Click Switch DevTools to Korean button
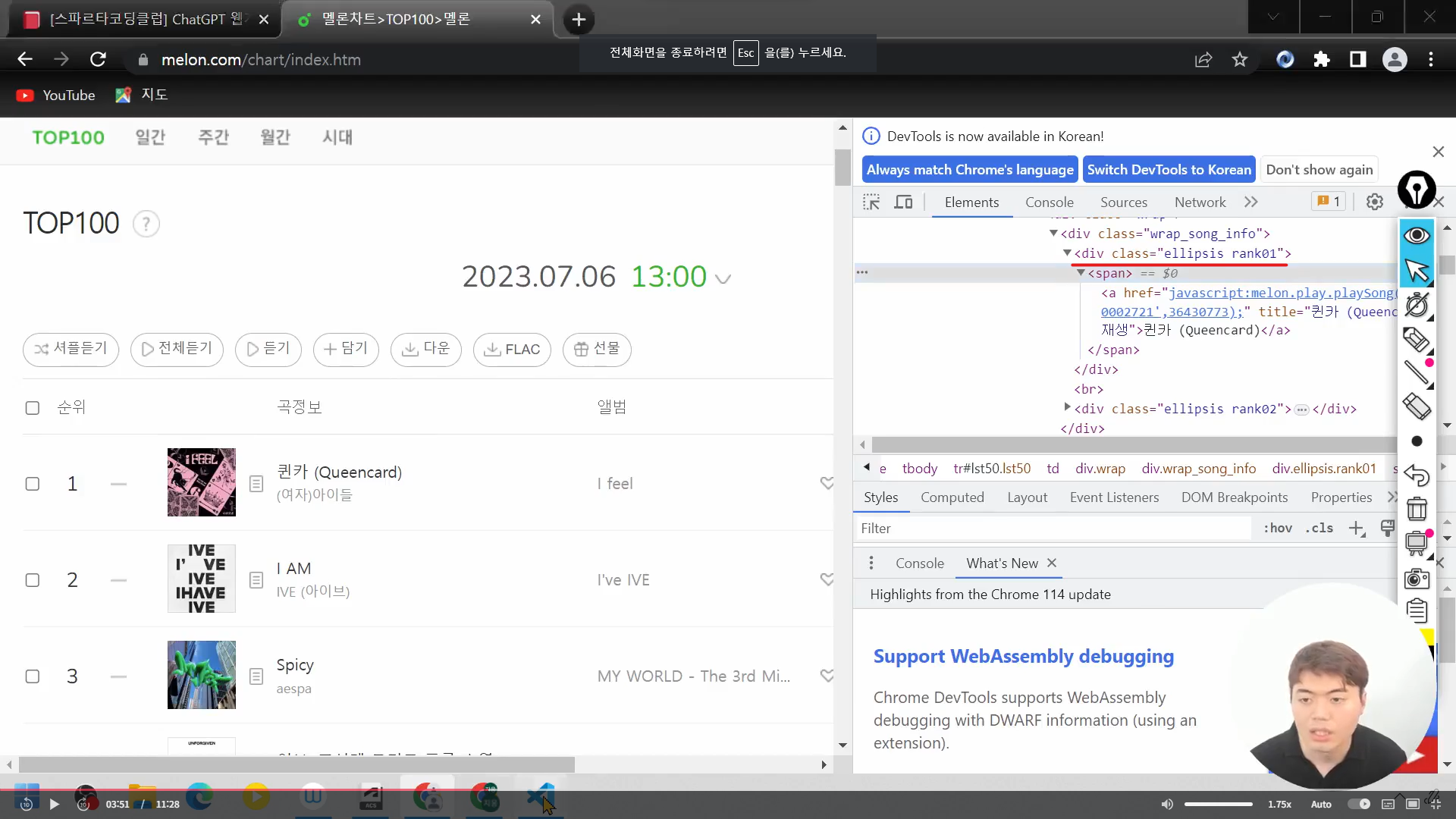This screenshot has height=819, width=1456. tap(1169, 170)
